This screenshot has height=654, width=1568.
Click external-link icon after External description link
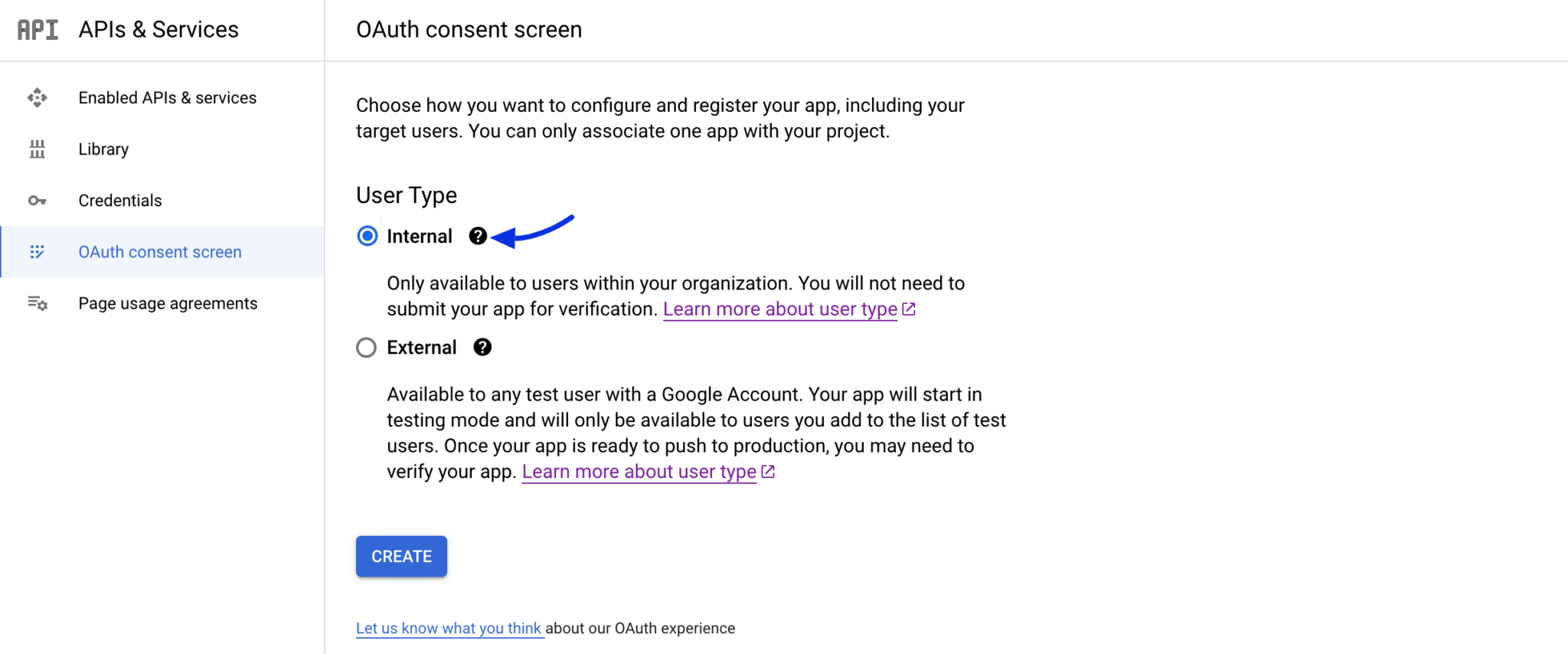click(768, 472)
